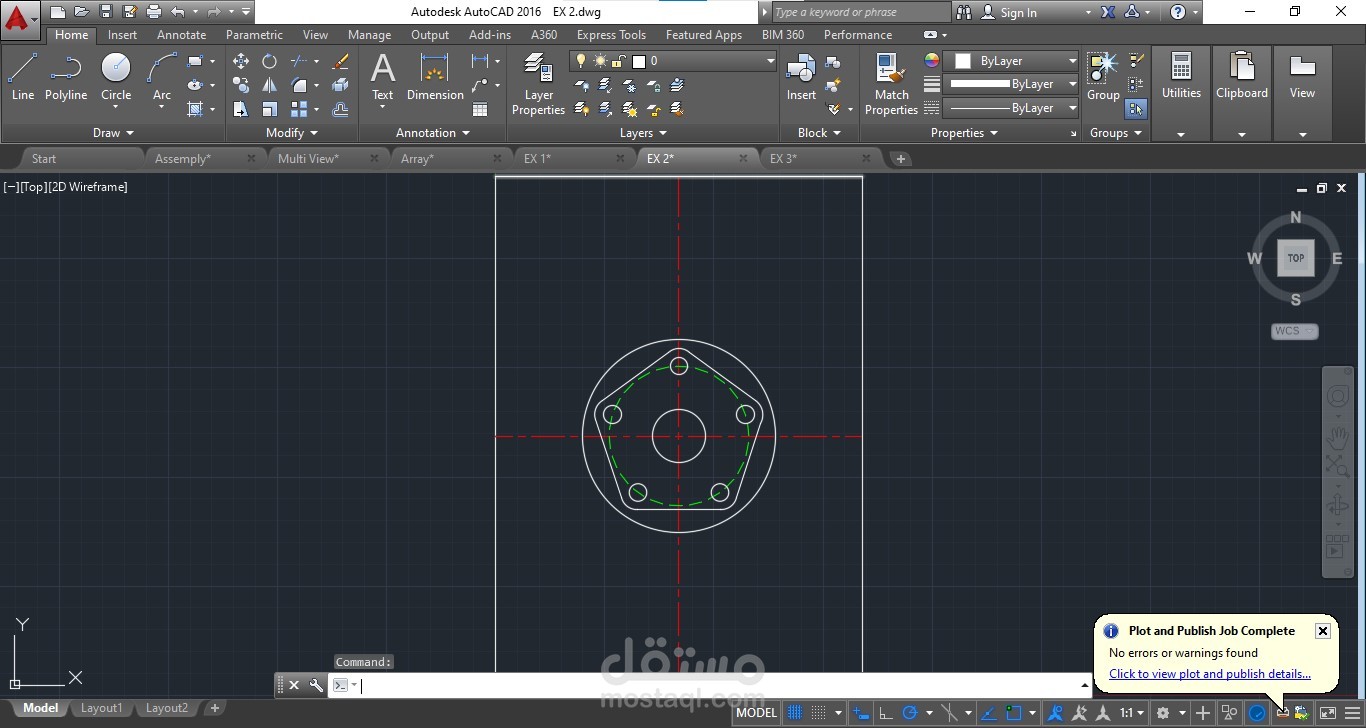The image size is (1366, 728).
Task: Open the 1:1 annotation scale dropdown
Action: [1132, 713]
